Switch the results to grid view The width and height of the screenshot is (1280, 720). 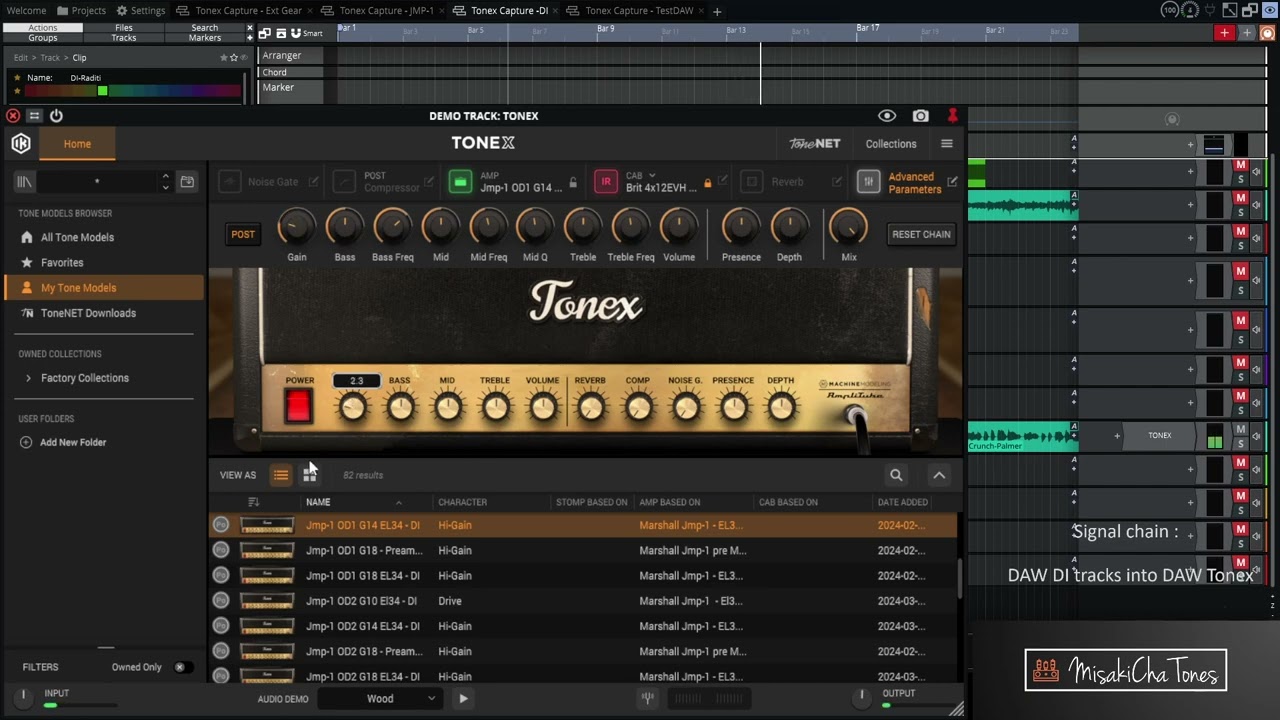coord(310,475)
